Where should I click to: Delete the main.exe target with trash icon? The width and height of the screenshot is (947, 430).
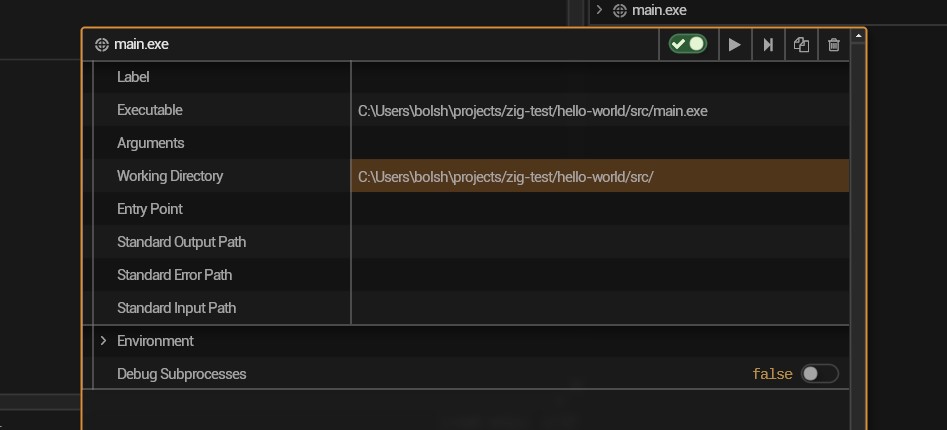tap(834, 45)
